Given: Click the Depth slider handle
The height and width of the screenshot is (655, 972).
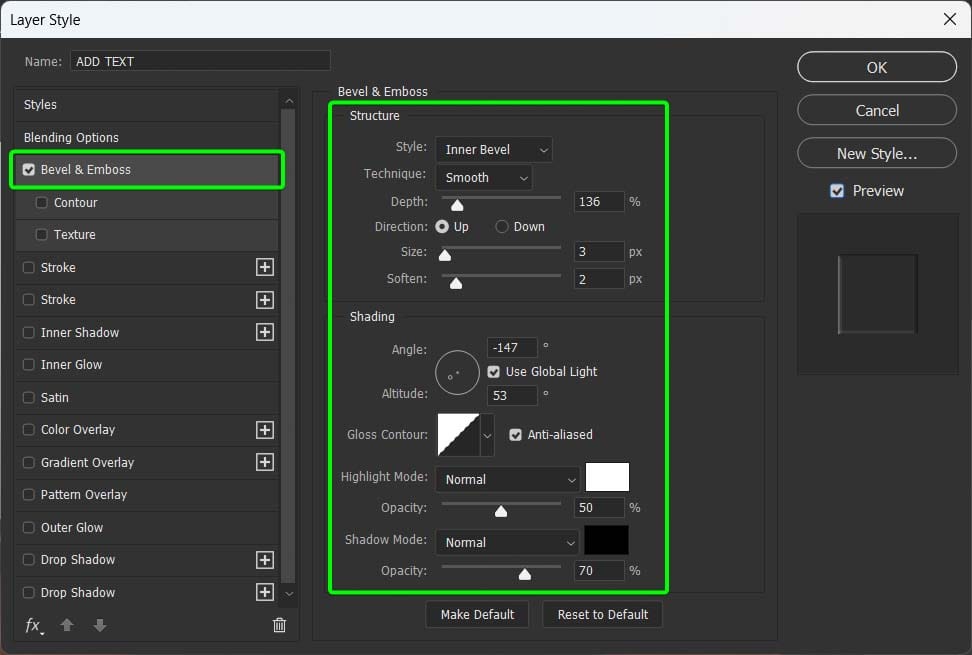Looking at the screenshot, I should [x=457, y=205].
